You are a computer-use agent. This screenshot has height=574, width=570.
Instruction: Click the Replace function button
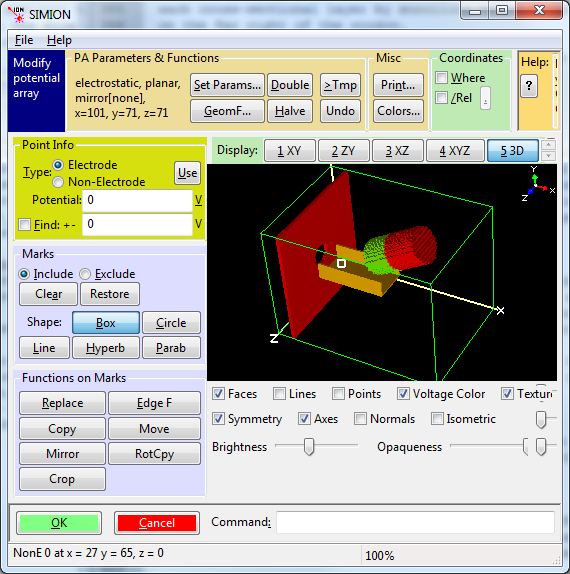63,403
